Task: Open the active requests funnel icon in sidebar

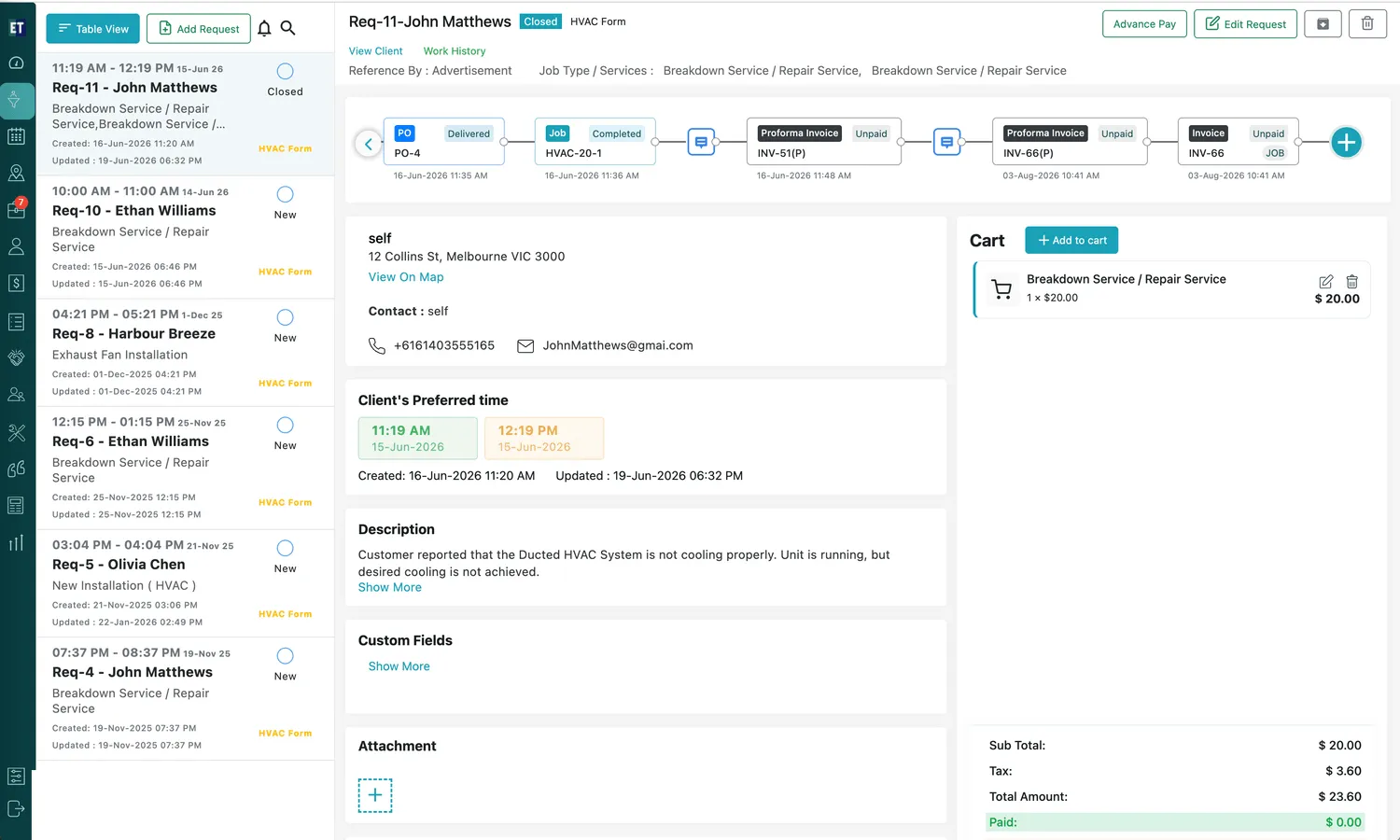Action: coord(16,100)
